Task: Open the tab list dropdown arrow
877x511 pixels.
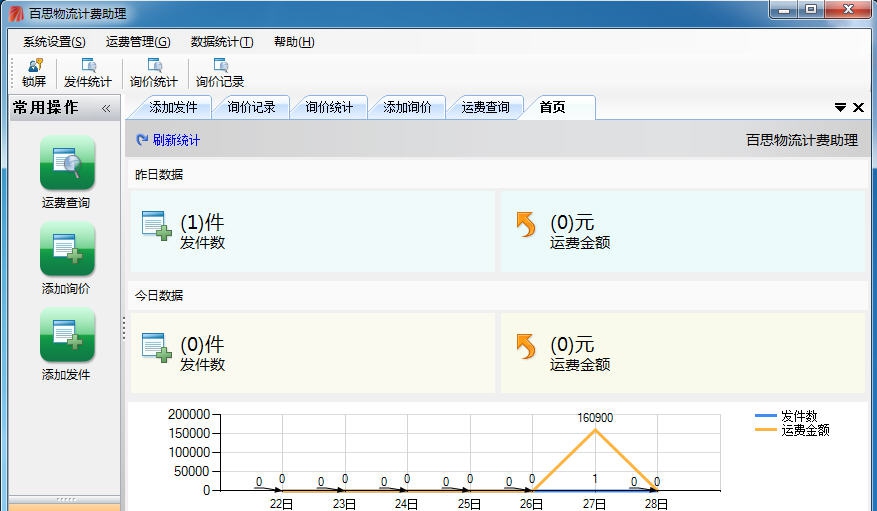Action: click(840, 107)
